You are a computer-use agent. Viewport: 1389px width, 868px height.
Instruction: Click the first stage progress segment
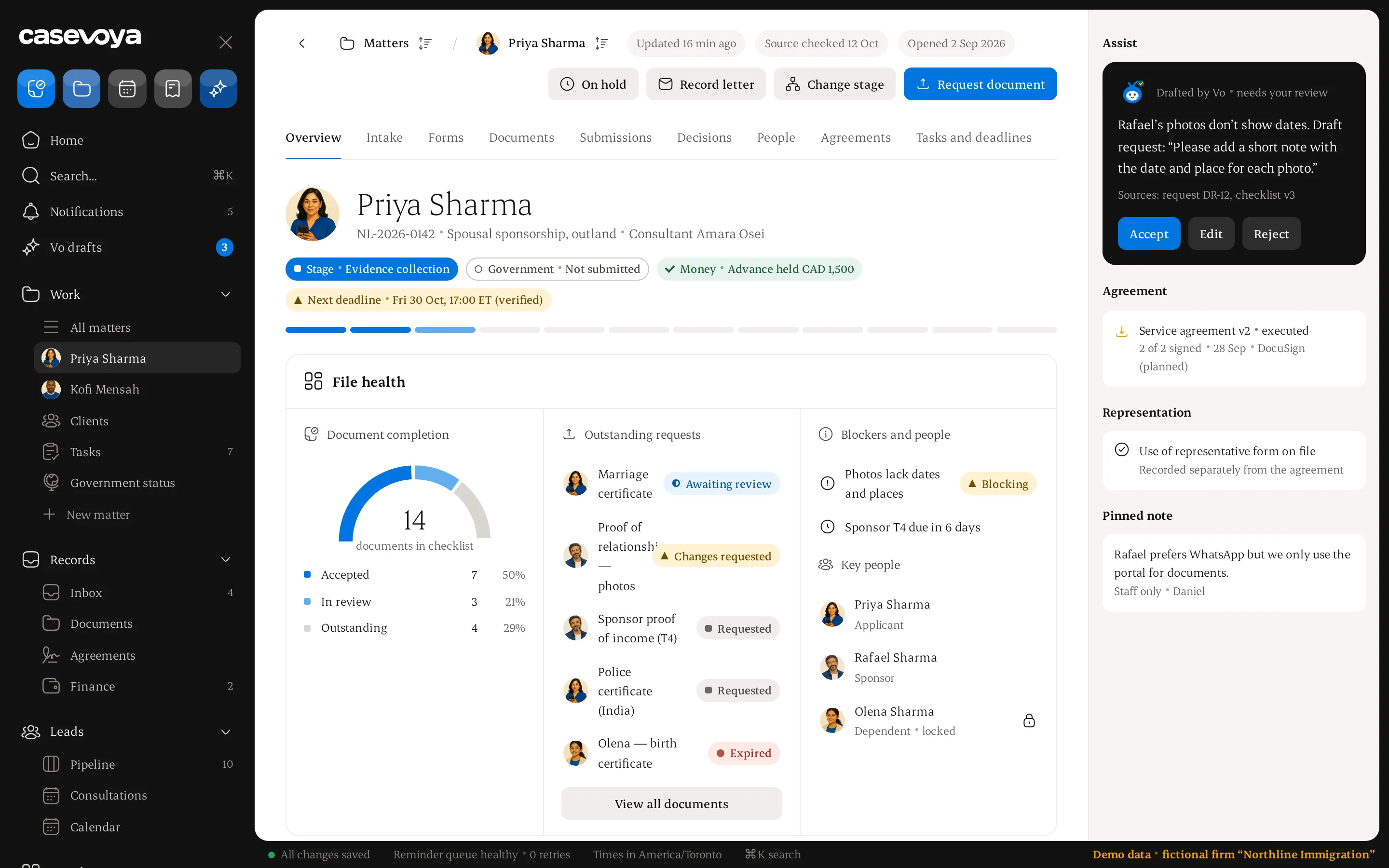pos(316,330)
